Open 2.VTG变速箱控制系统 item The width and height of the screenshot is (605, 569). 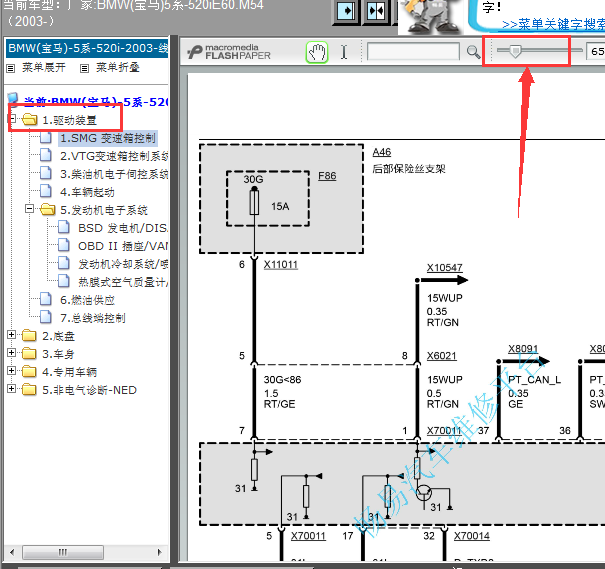point(114,156)
